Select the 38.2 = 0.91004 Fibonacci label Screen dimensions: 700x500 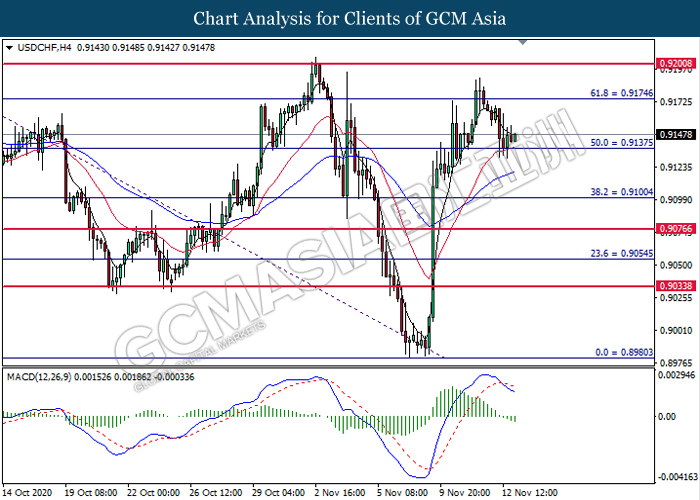pyautogui.click(x=621, y=192)
